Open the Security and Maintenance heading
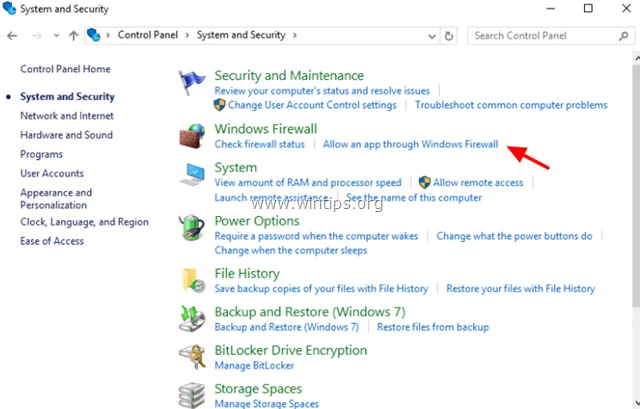 289,76
